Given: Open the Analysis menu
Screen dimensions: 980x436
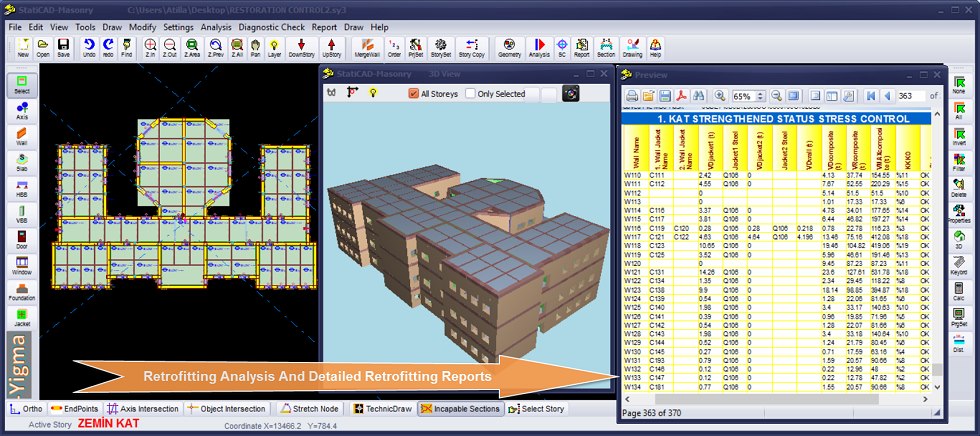Looking at the screenshot, I should coord(216,27).
